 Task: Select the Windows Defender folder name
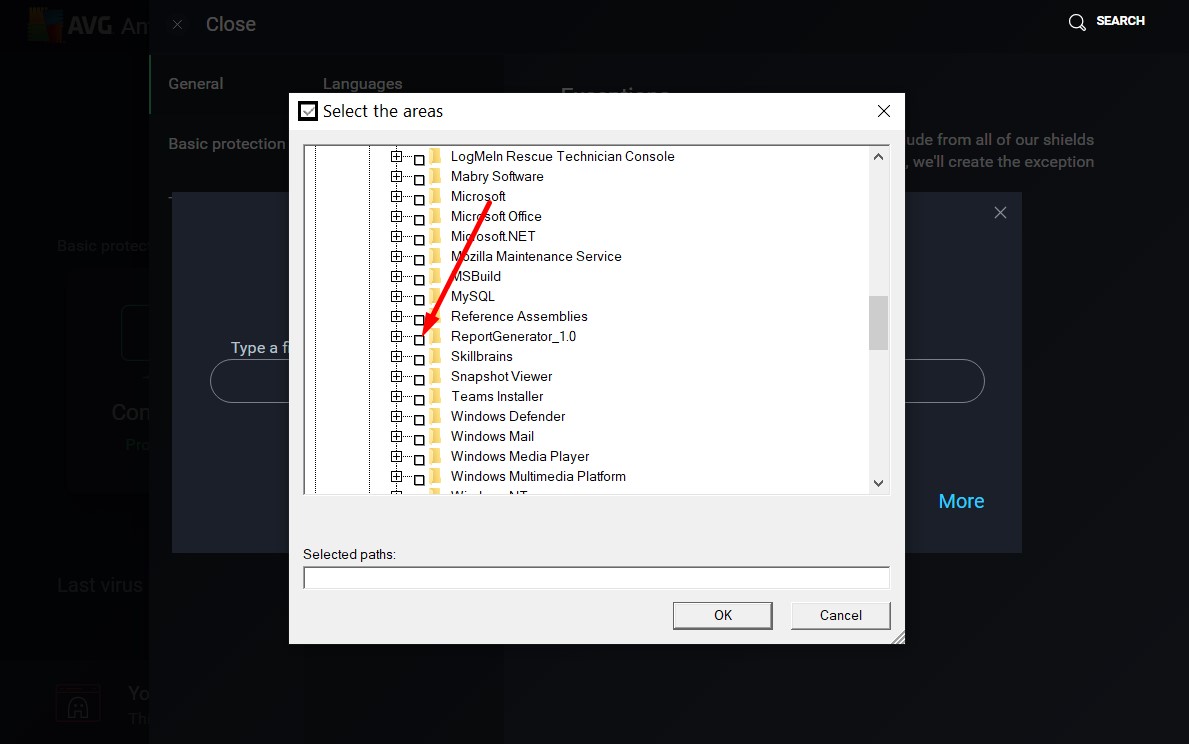coord(508,416)
